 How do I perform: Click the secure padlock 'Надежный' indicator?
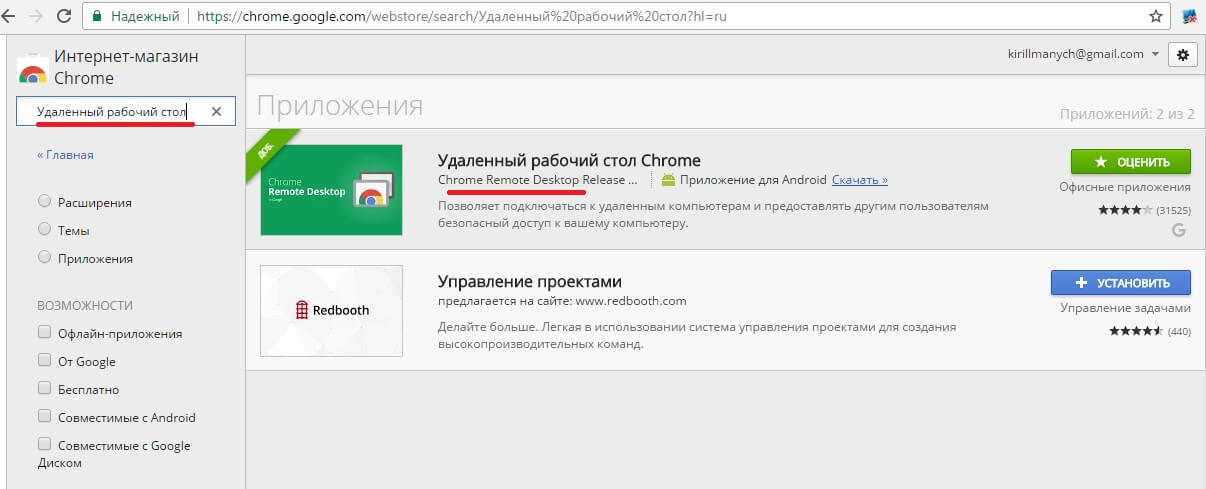click(x=136, y=16)
